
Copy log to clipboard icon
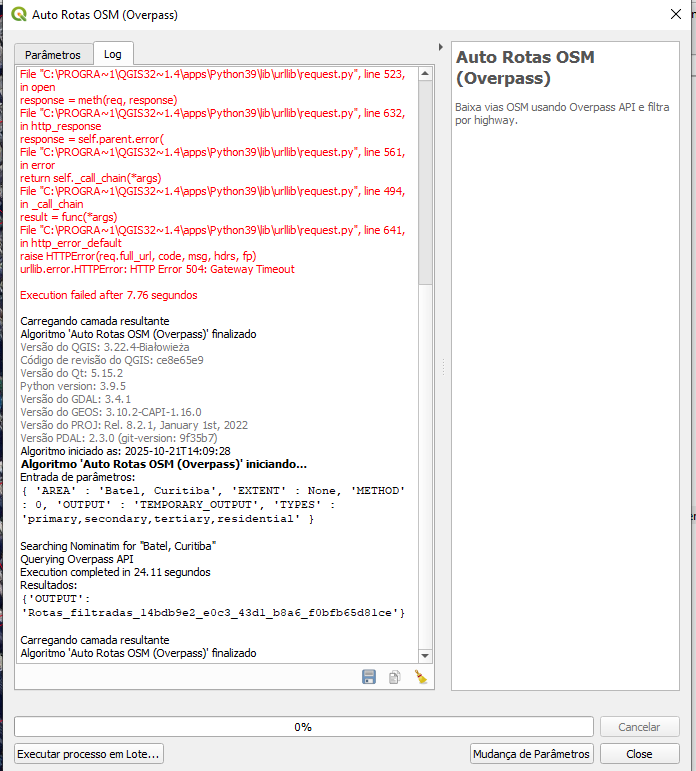pyautogui.click(x=394, y=677)
